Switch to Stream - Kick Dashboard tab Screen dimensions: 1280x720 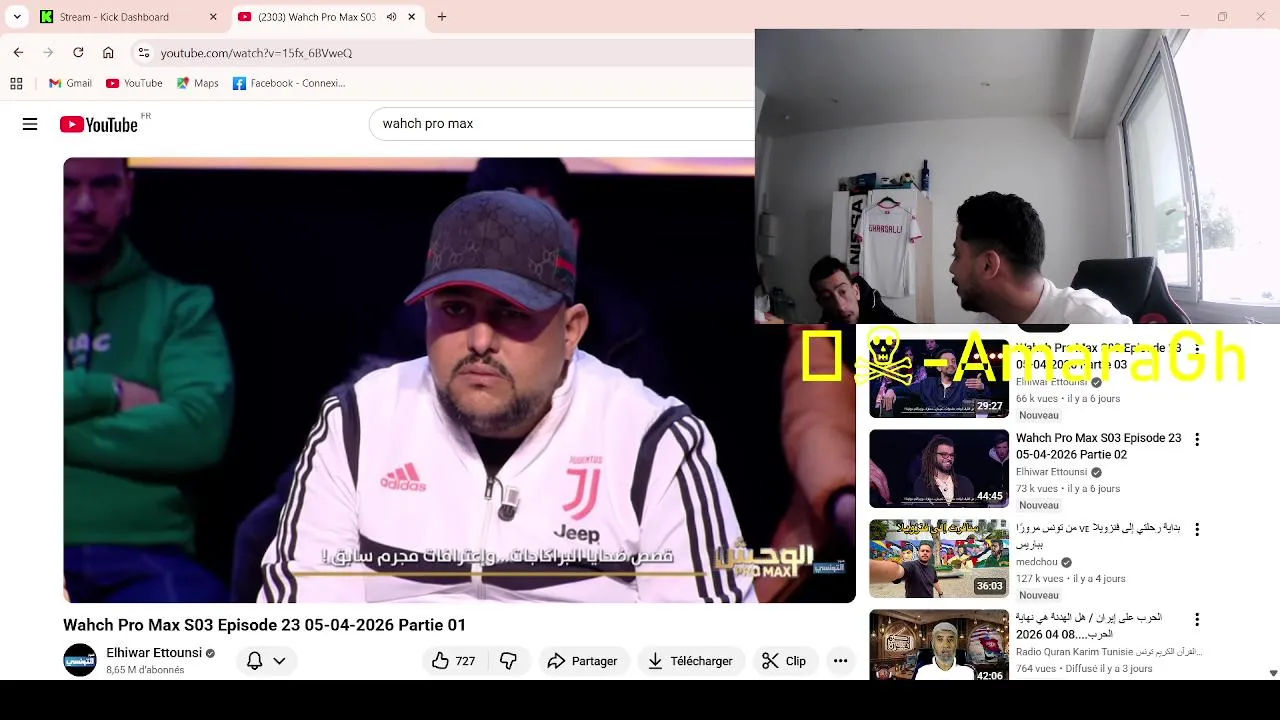click(114, 17)
